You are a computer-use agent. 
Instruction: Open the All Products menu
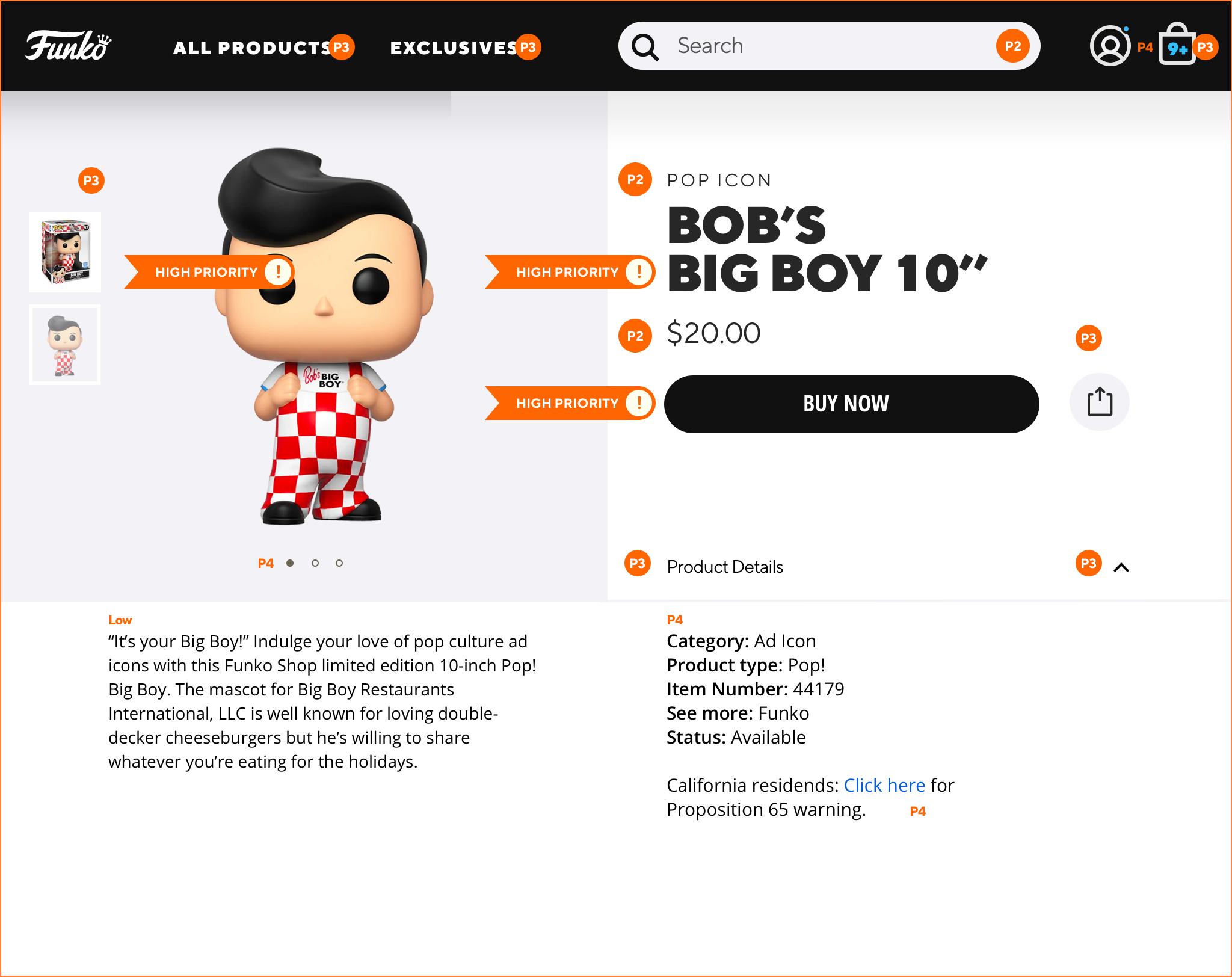[251, 48]
